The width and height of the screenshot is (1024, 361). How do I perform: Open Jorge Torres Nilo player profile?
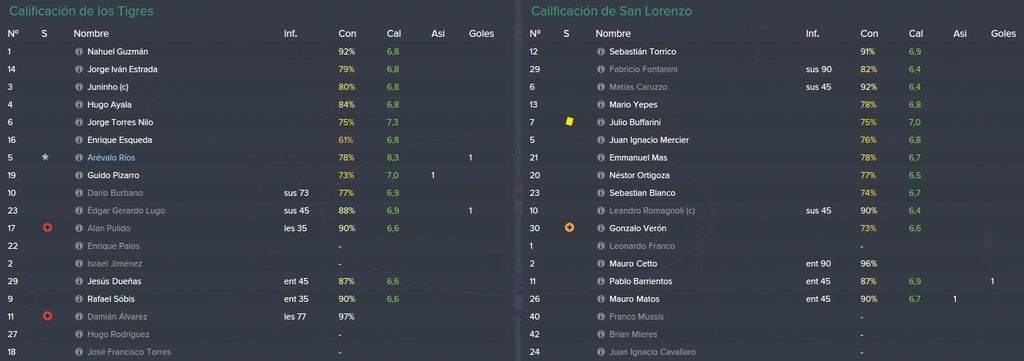pos(120,122)
